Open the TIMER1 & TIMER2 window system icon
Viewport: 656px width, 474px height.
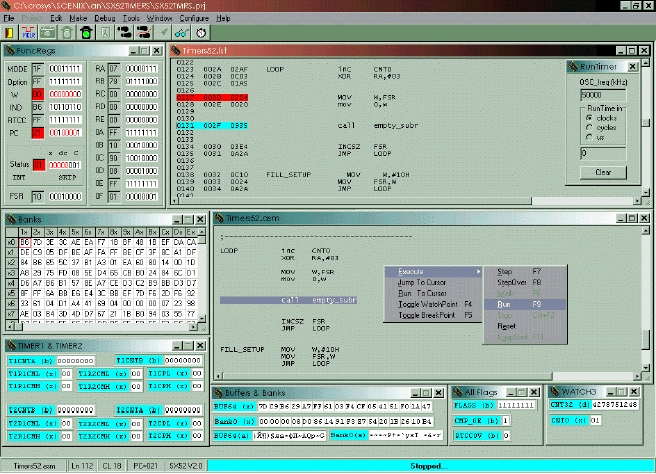pyautogui.click(x=11, y=346)
